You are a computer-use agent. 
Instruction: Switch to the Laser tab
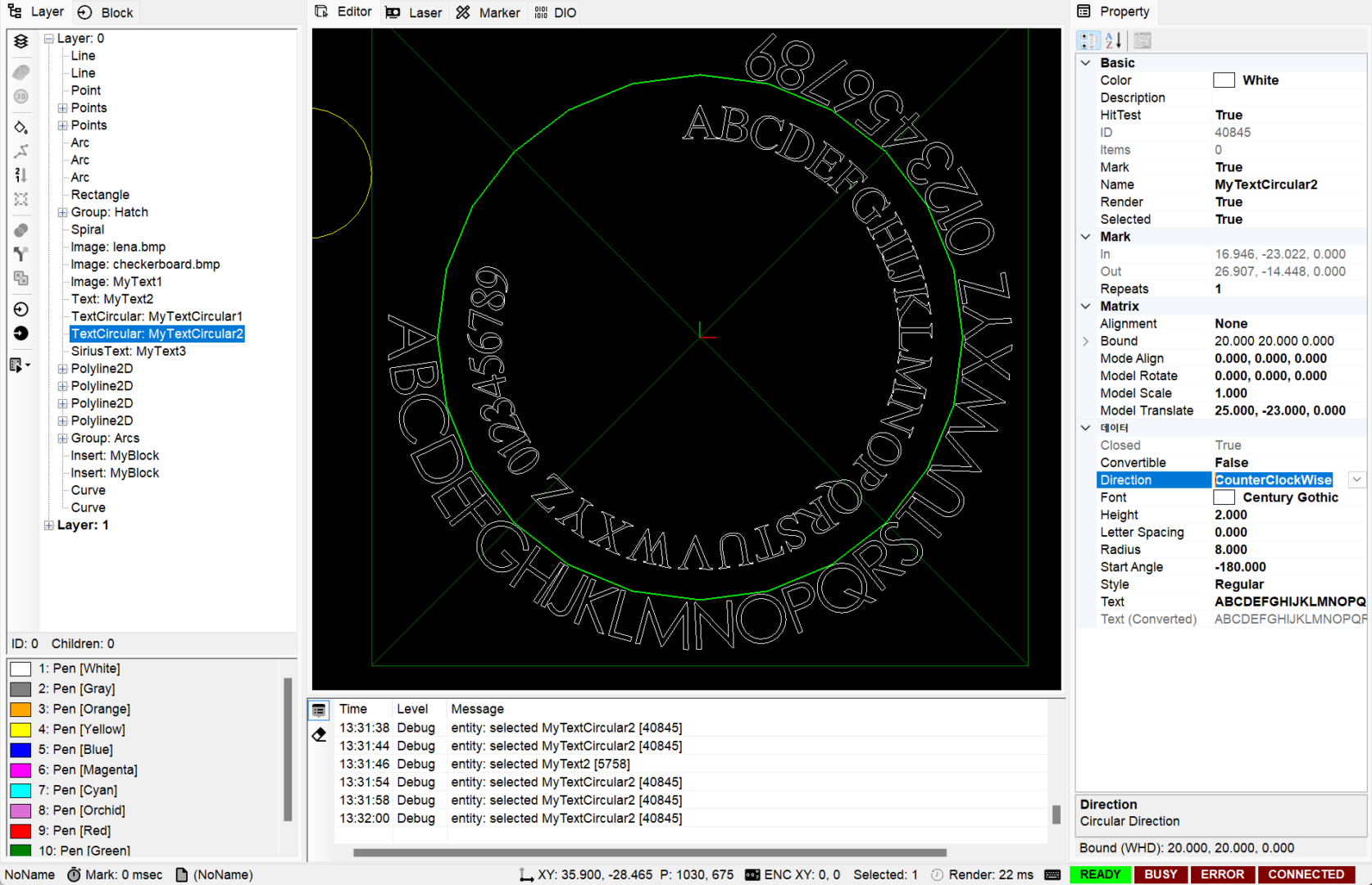point(414,12)
